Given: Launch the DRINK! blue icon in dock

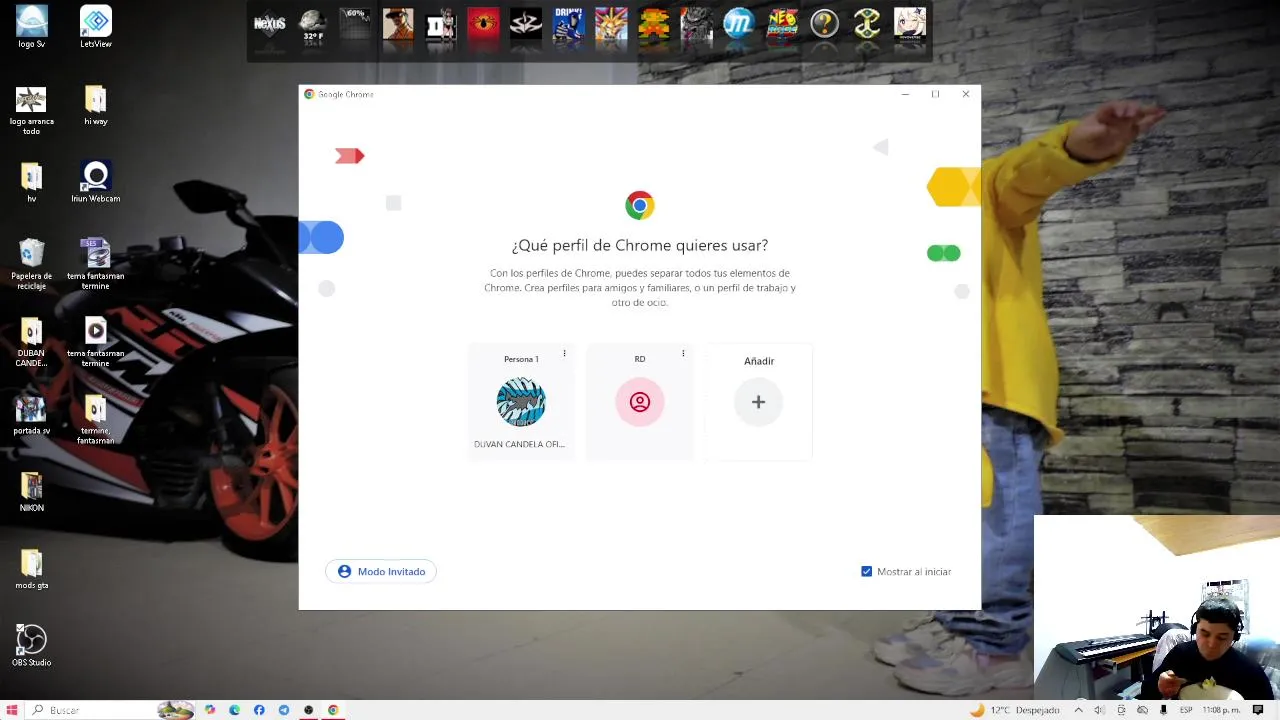Looking at the screenshot, I should pos(568,24).
